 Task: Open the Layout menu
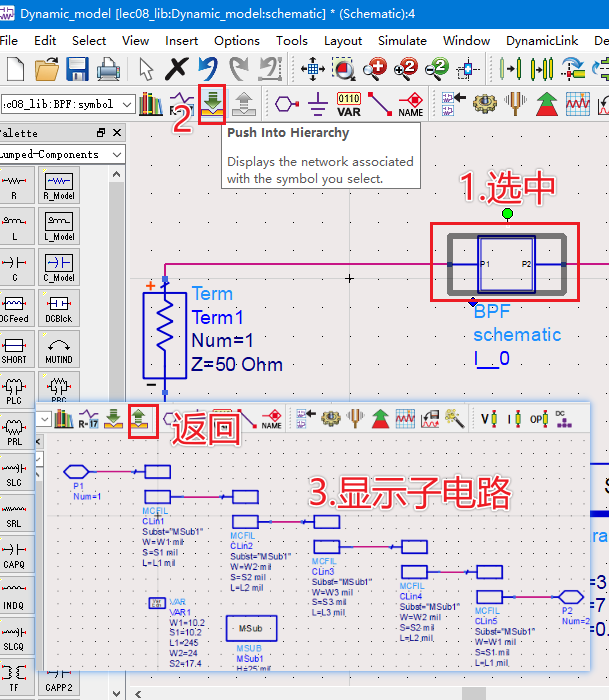[x=343, y=41]
